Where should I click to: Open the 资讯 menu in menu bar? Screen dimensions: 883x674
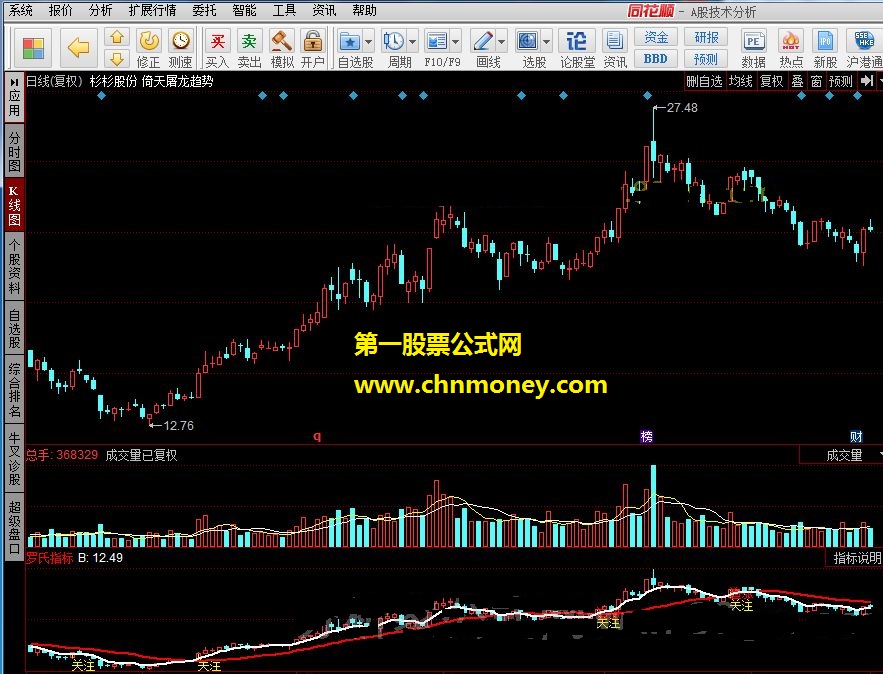point(324,10)
